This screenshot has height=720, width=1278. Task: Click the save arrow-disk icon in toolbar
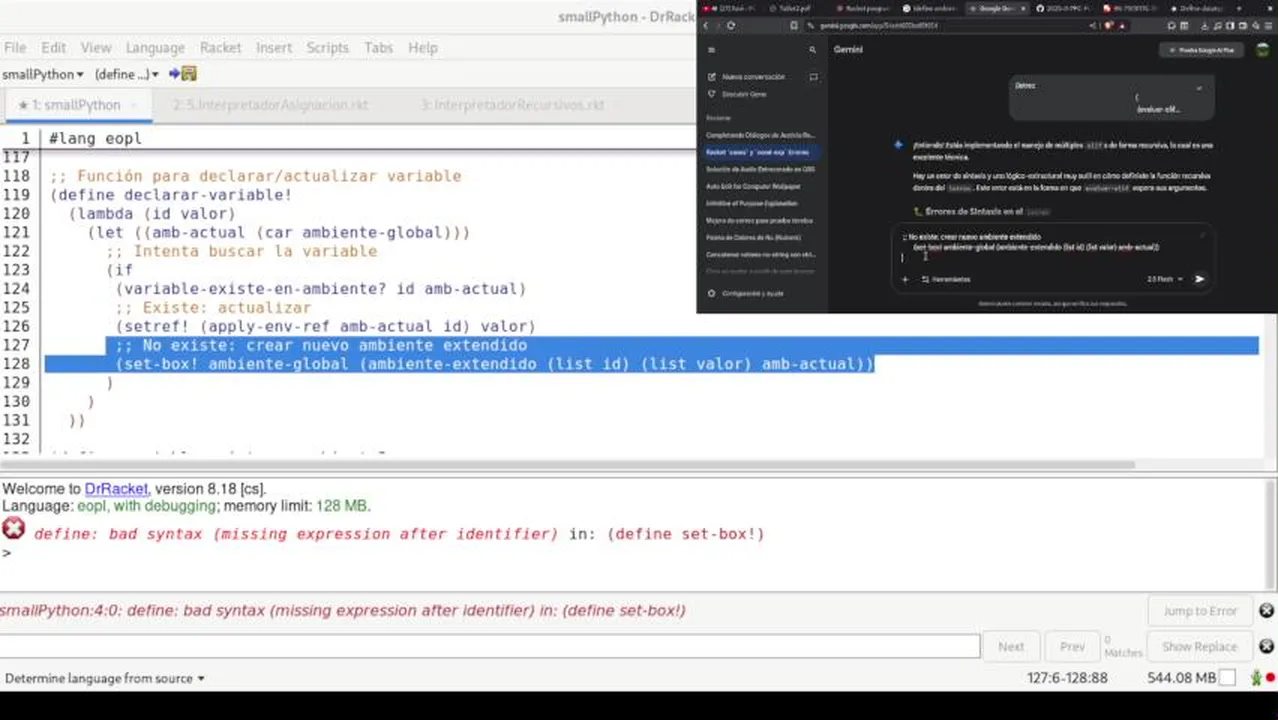pyautogui.click(x=182, y=74)
